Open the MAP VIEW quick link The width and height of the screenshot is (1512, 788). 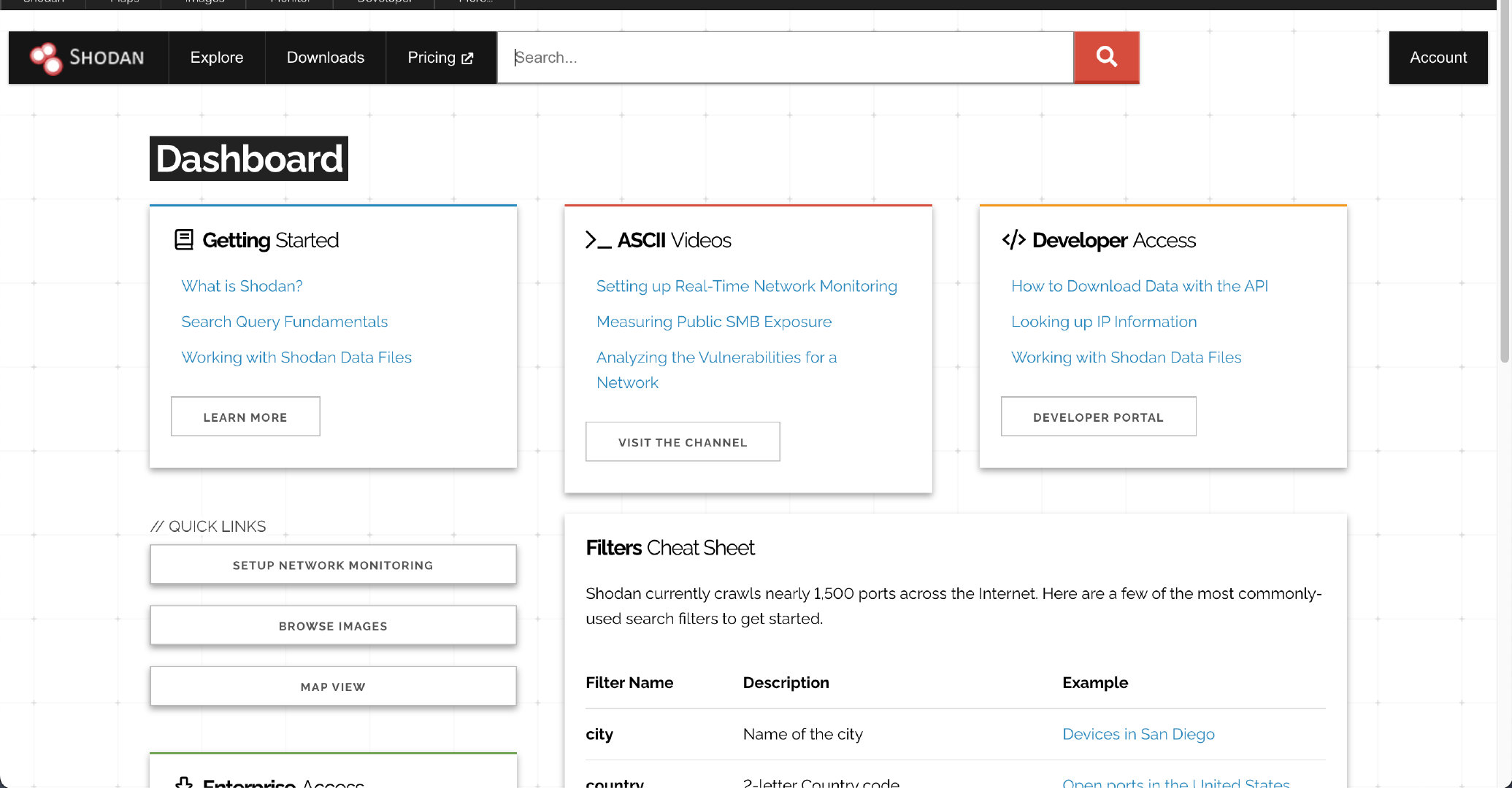(333, 687)
